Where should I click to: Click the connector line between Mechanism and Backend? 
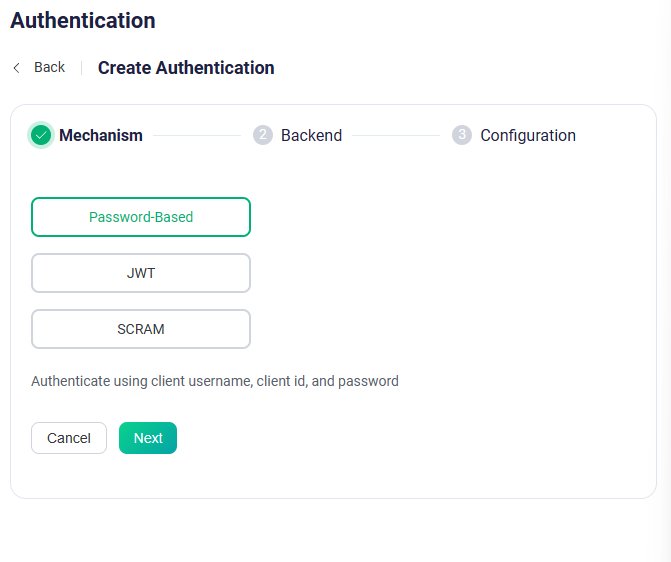(x=197, y=135)
